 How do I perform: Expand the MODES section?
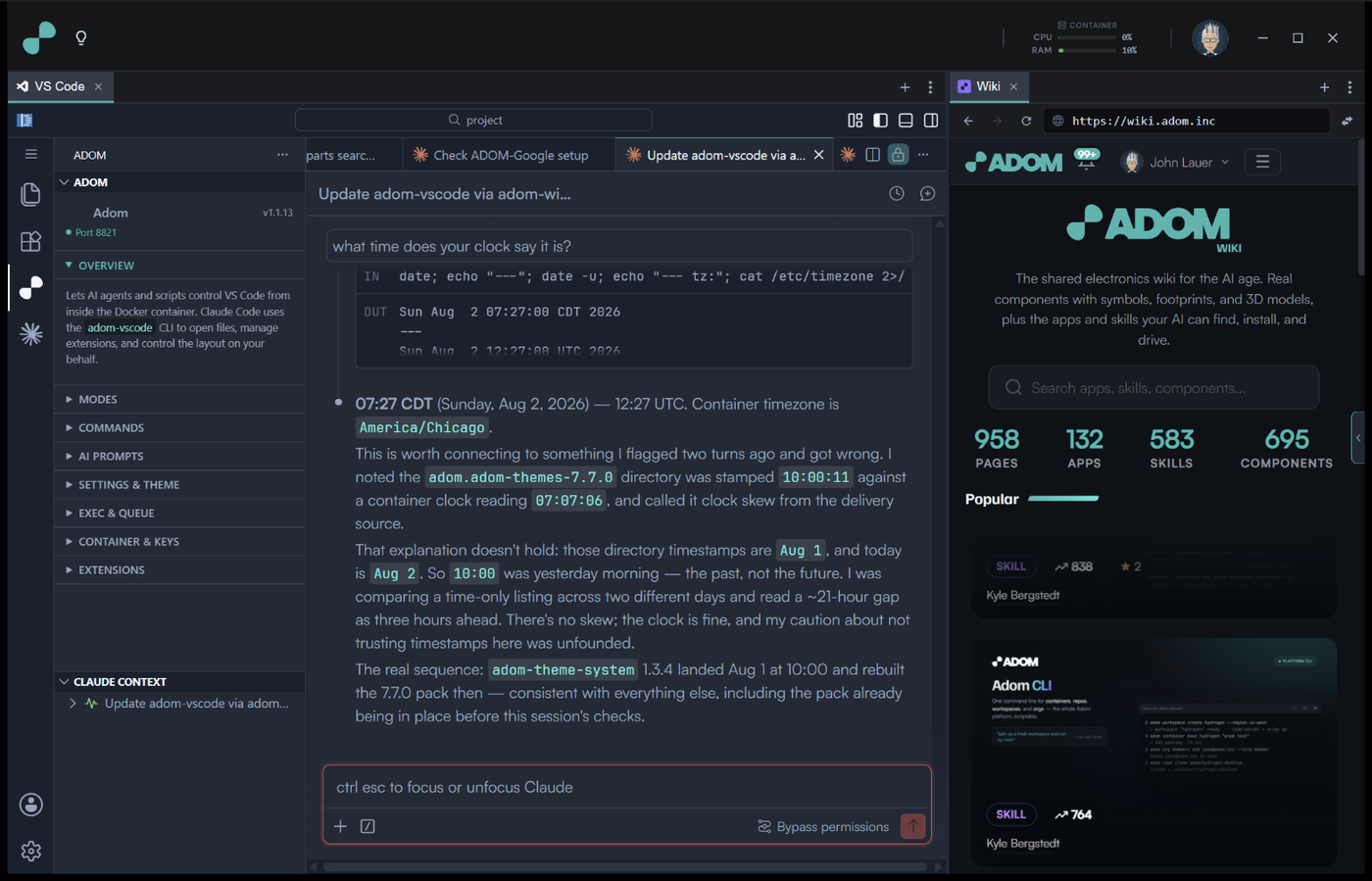pos(179,399)
